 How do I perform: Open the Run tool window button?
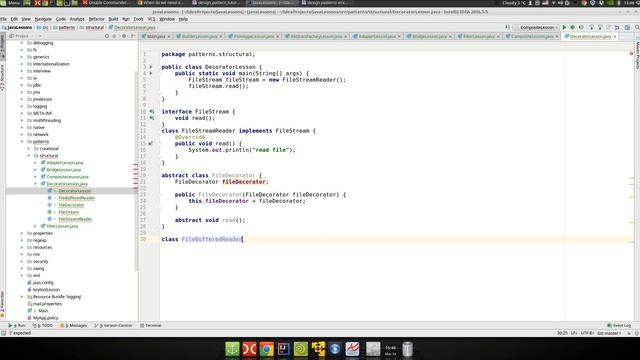click(17, 325)
